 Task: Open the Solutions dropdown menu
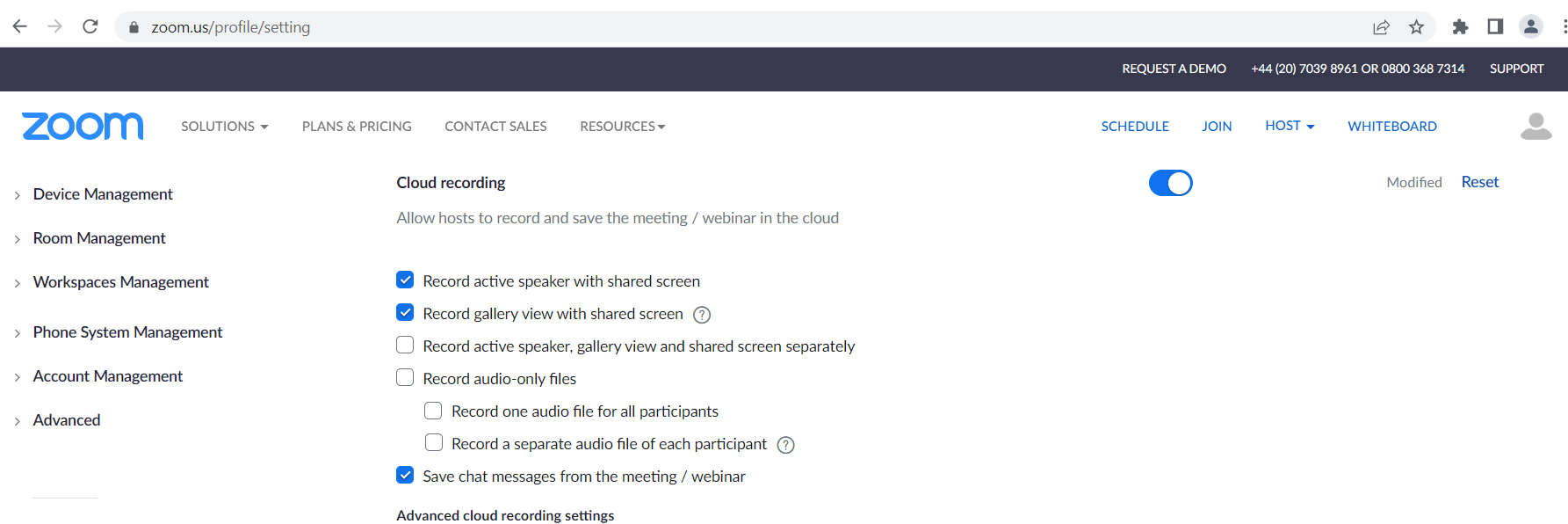pos(224,127)
